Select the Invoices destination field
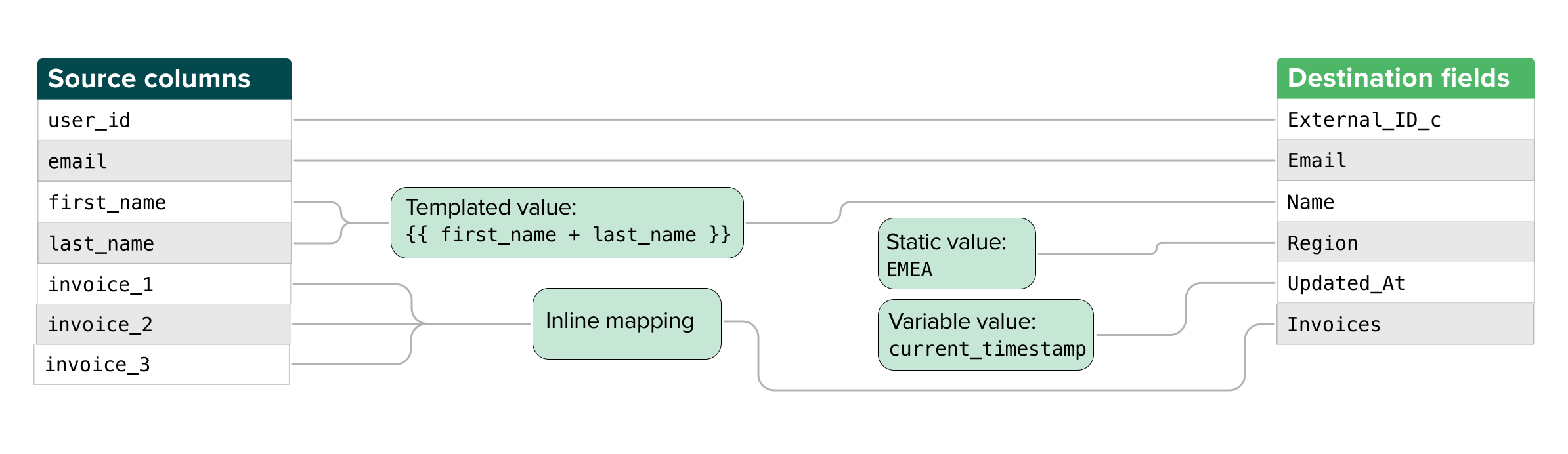The height and width of the screenshot is (454, 1568). coord(1405,324)
